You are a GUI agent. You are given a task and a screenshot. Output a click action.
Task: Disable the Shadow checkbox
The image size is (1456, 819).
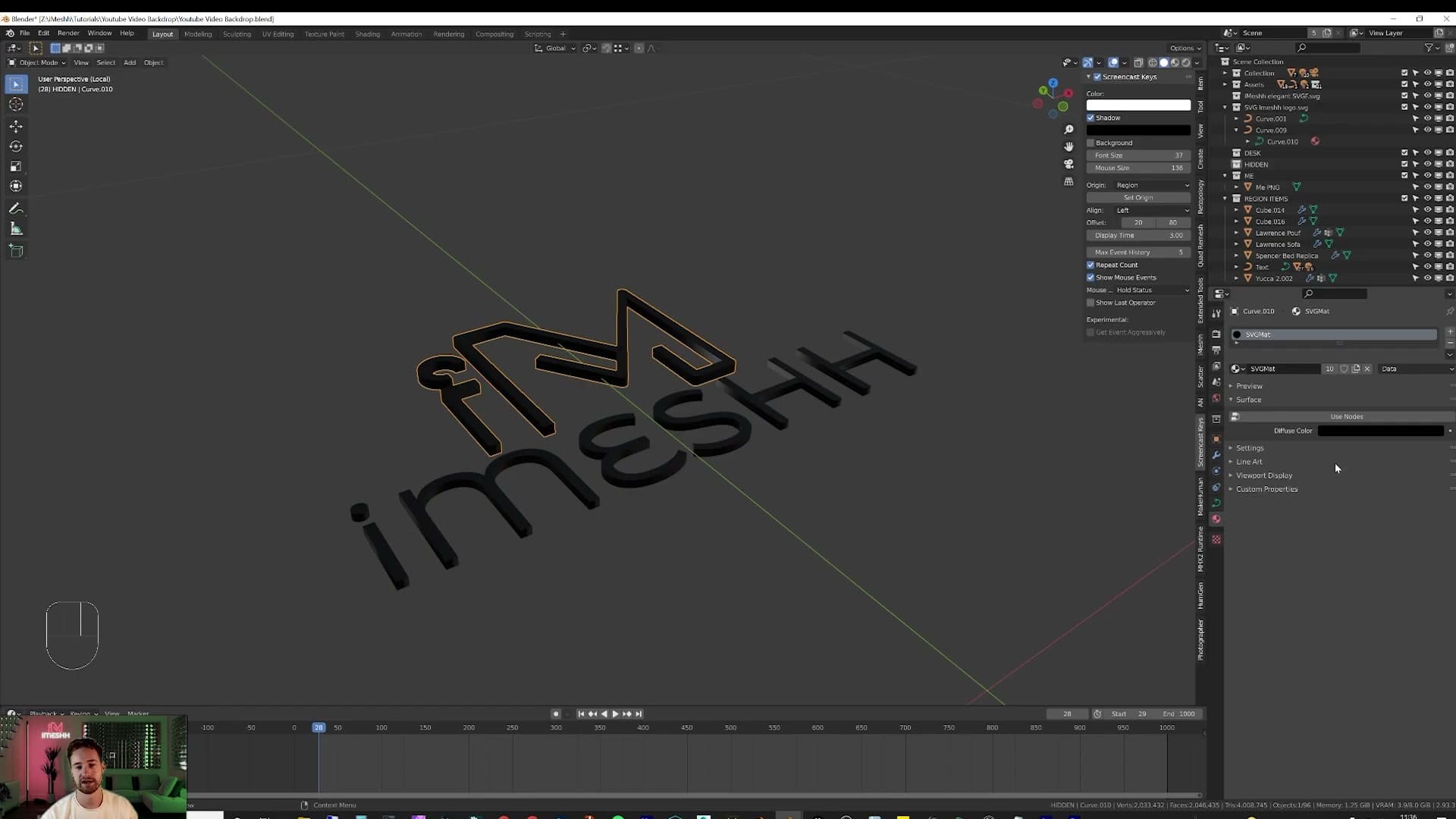[x=1090, y=118]
